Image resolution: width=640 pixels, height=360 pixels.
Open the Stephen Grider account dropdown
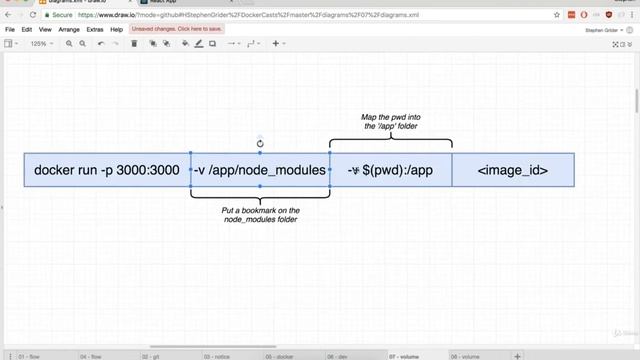(604, 30)
